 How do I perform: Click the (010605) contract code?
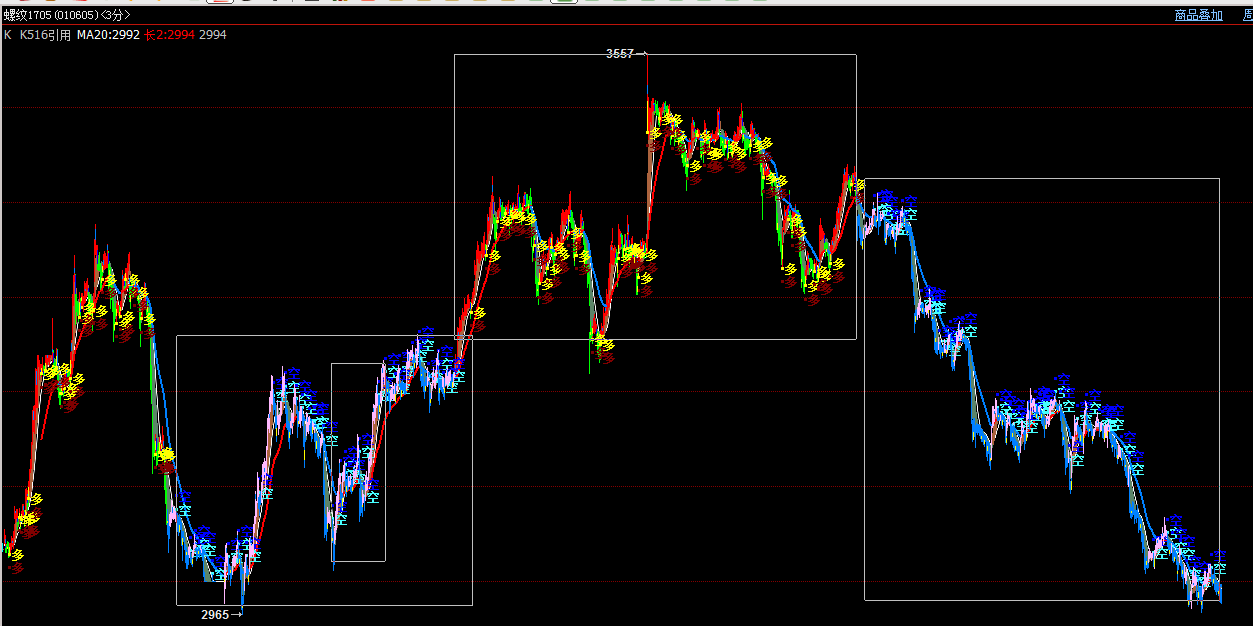(77, 15)
